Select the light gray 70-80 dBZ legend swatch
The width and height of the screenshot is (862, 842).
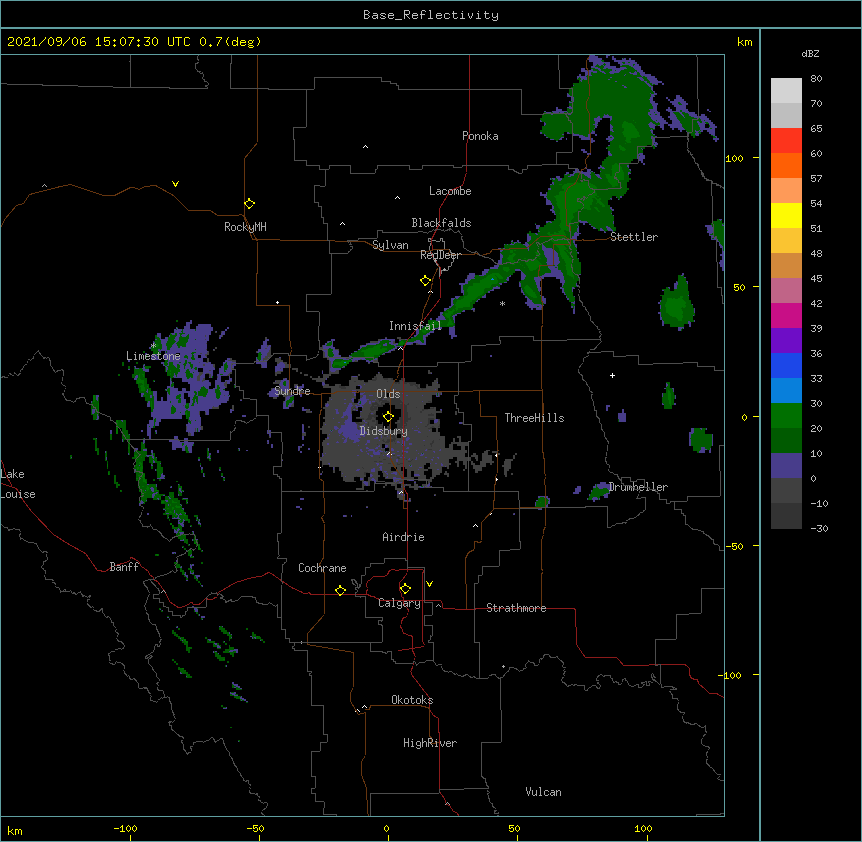(786, 91)
